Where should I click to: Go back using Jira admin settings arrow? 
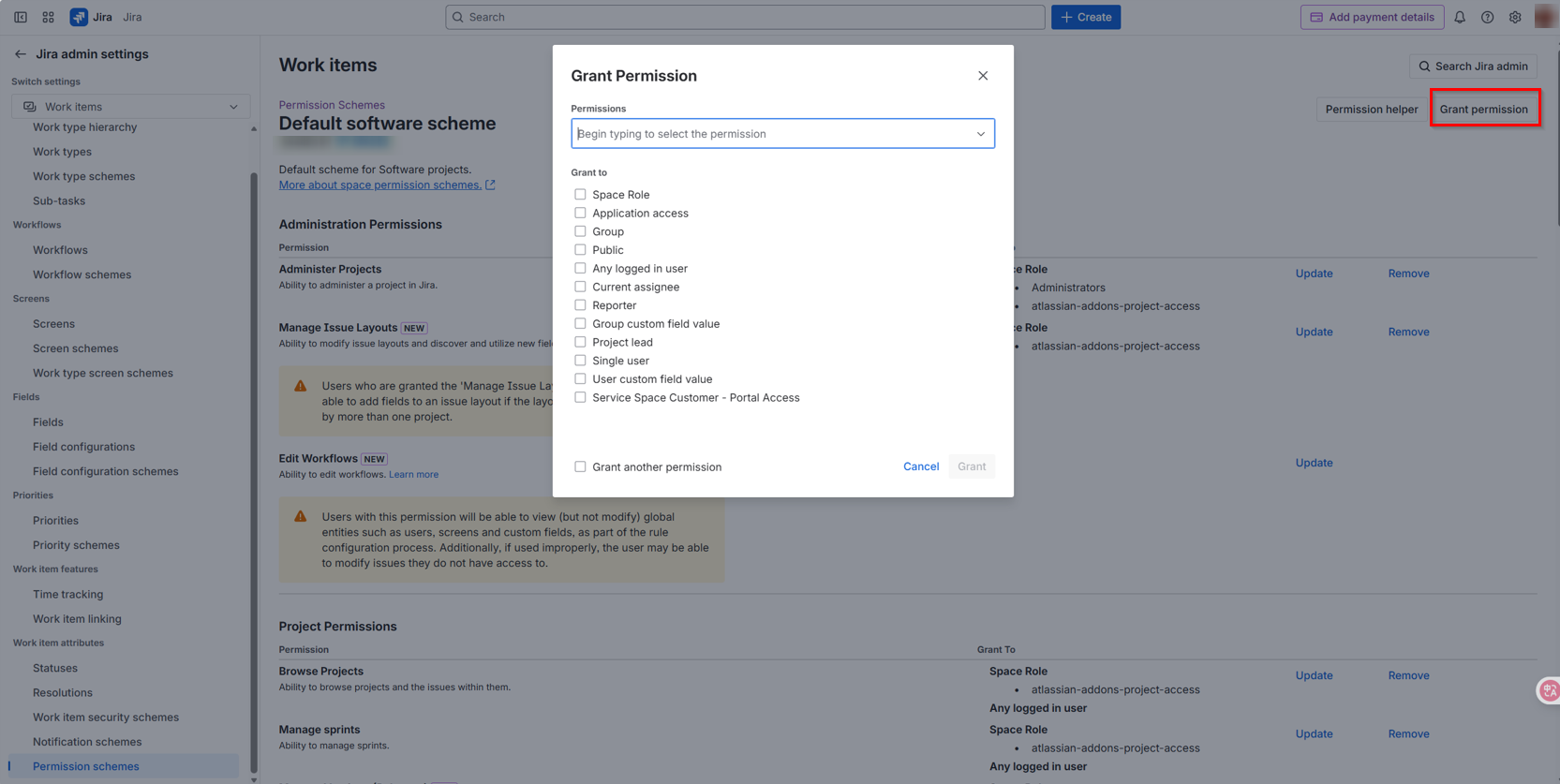pos(20,54)
